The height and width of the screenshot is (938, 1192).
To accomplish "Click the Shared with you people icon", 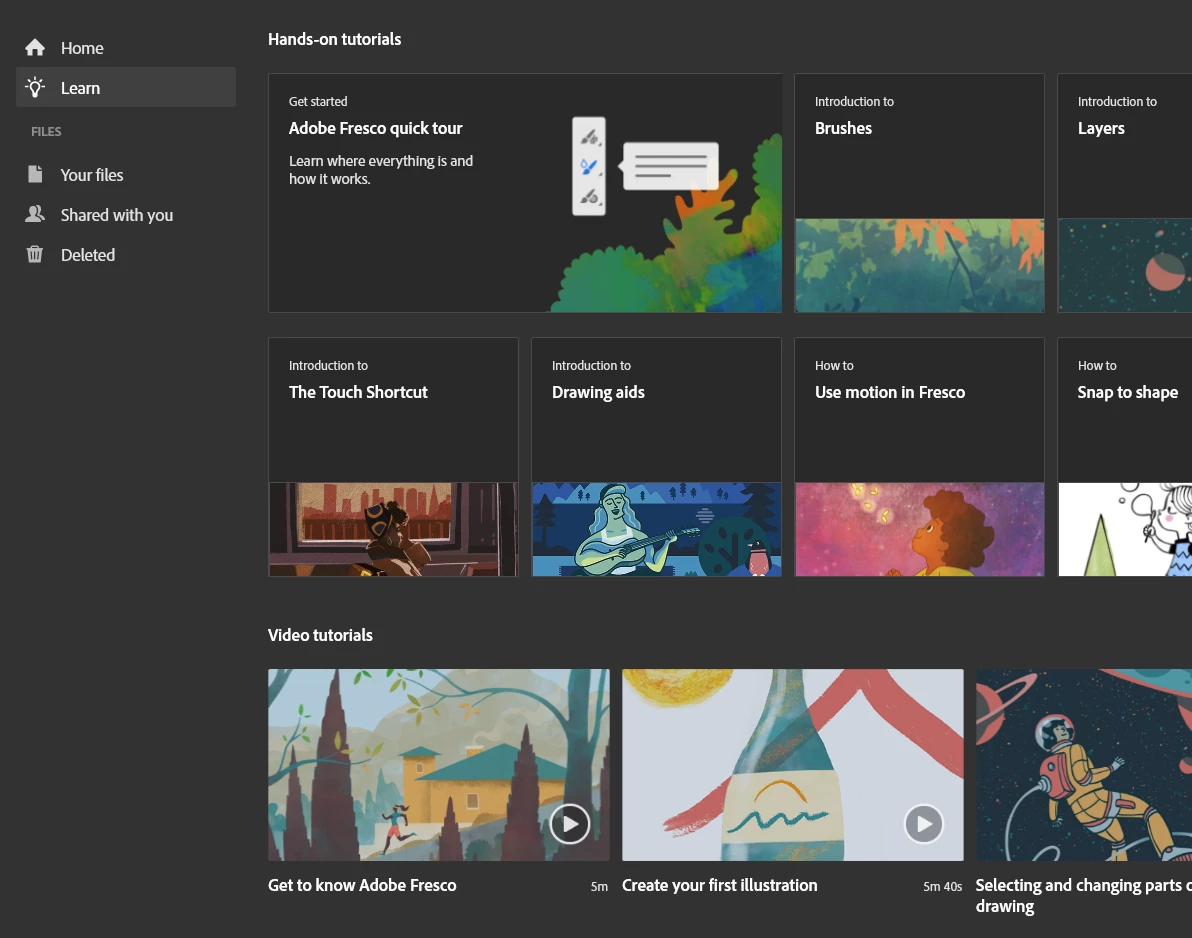I will (x=35, y=214).
